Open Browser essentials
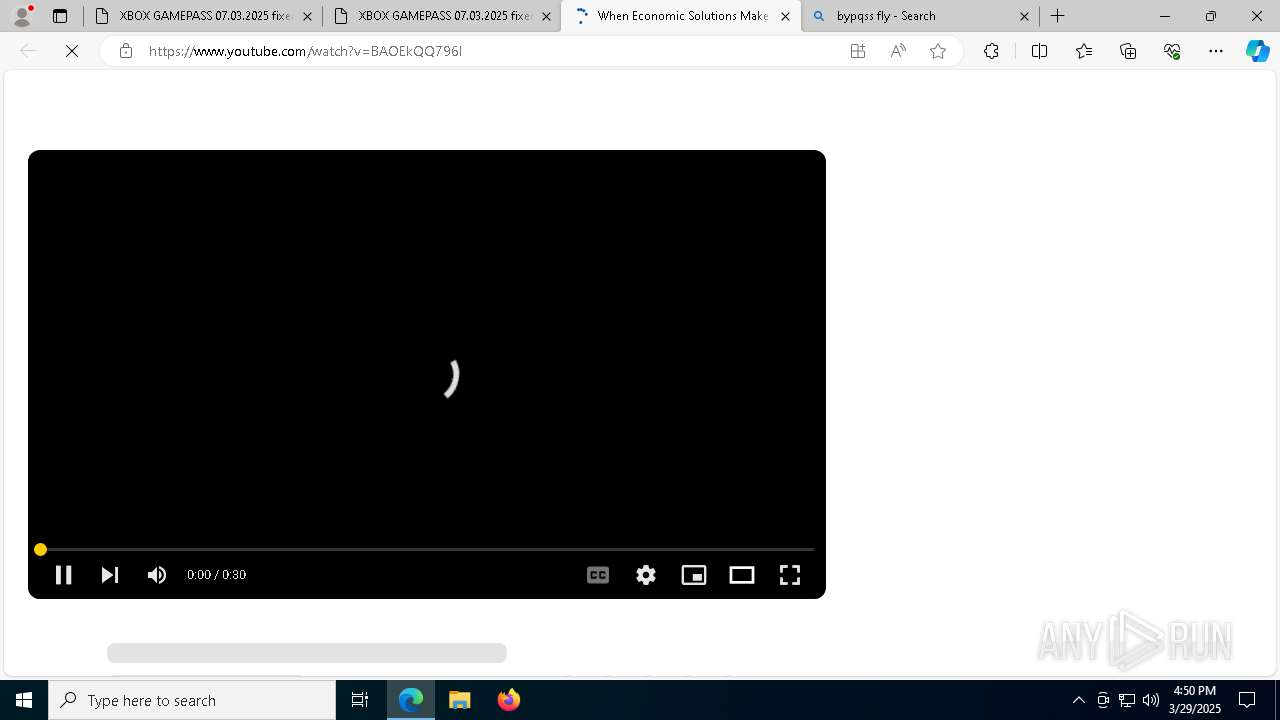The width and height of the screenshot is (1280, 720). click(x=1172, y=51)
